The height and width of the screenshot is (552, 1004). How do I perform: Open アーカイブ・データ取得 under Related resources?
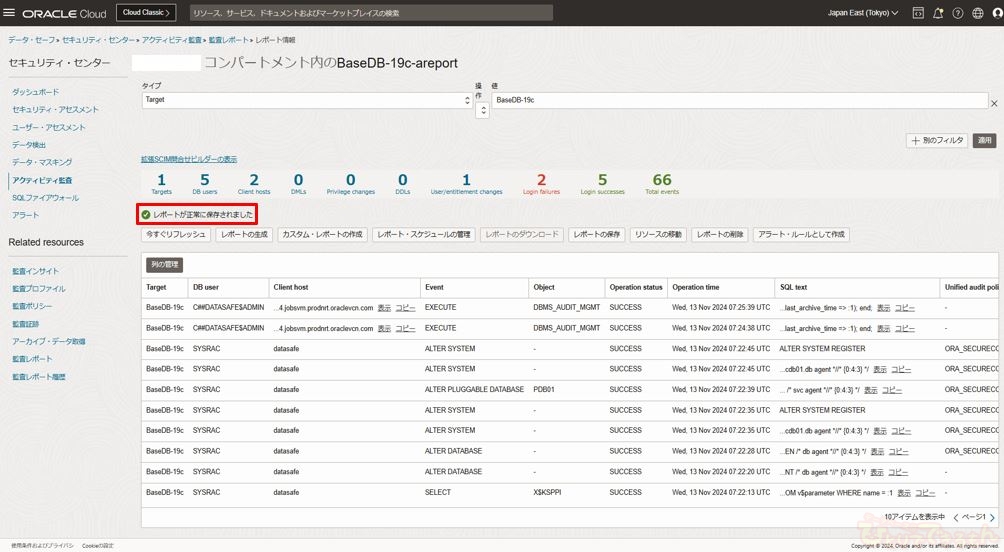49,341
